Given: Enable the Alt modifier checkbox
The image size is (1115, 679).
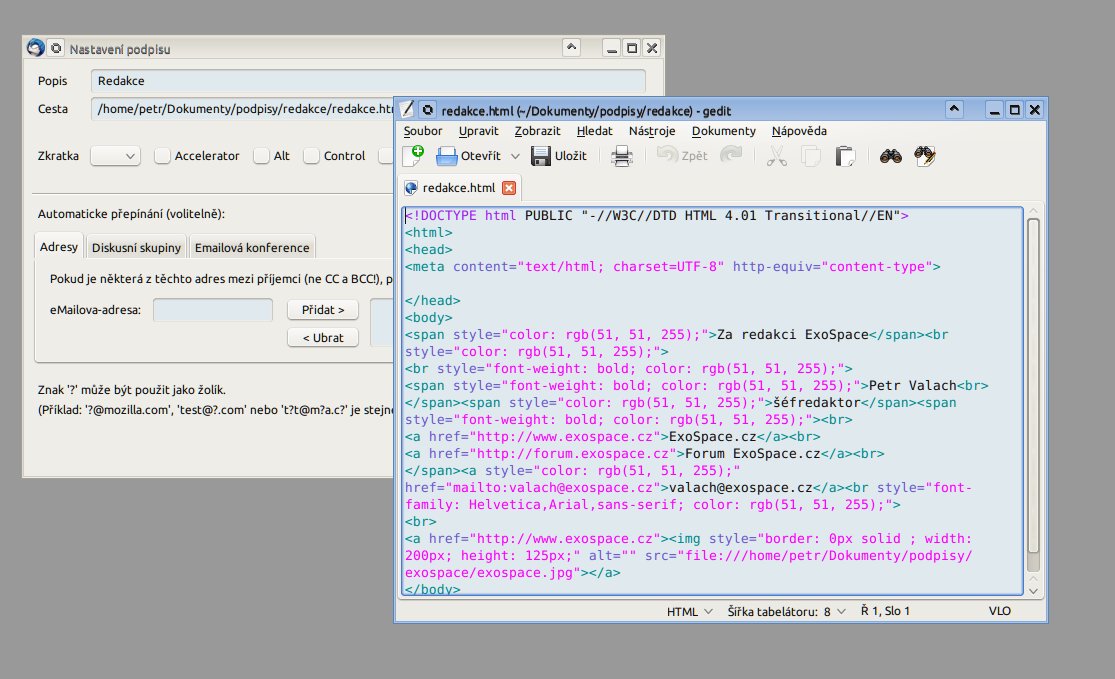Looking at the screenshot, I should [x=261, y=156].
